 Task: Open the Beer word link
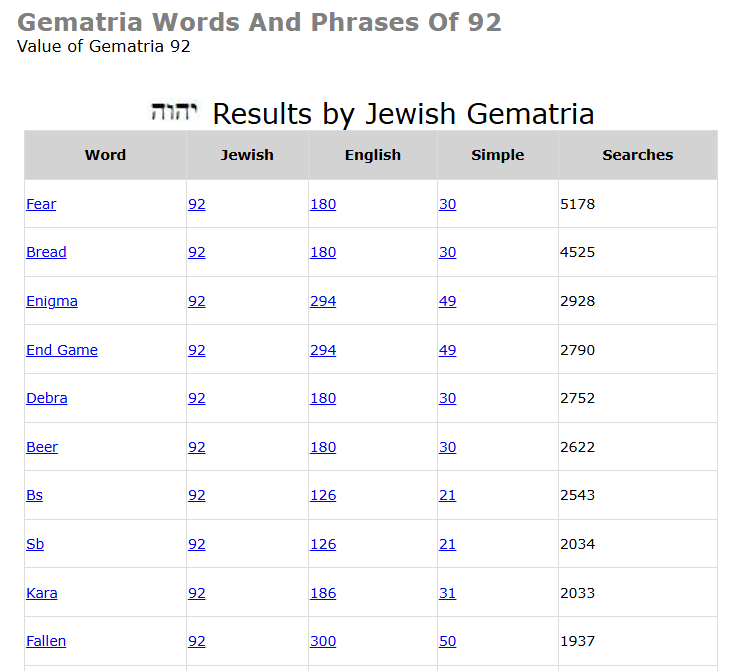click(42, 447)
